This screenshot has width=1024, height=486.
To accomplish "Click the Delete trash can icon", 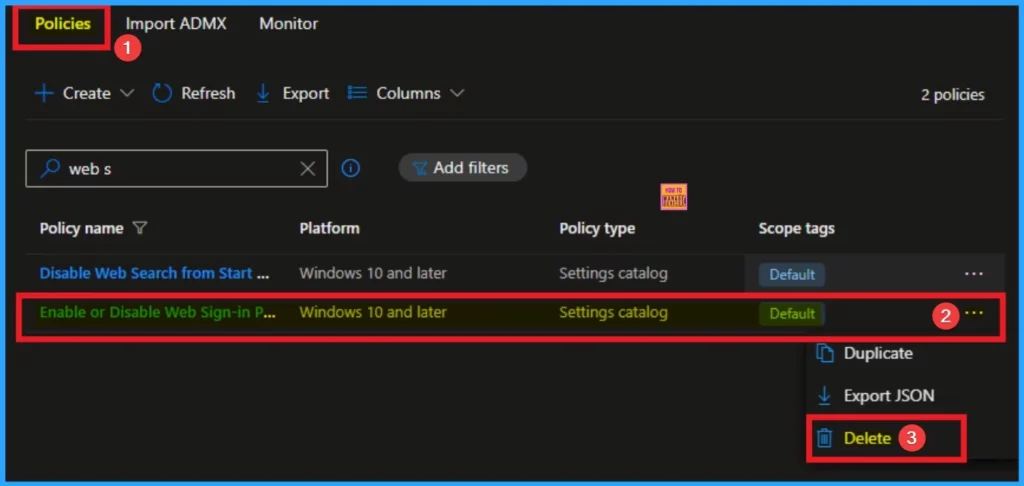I will (825, 438).
